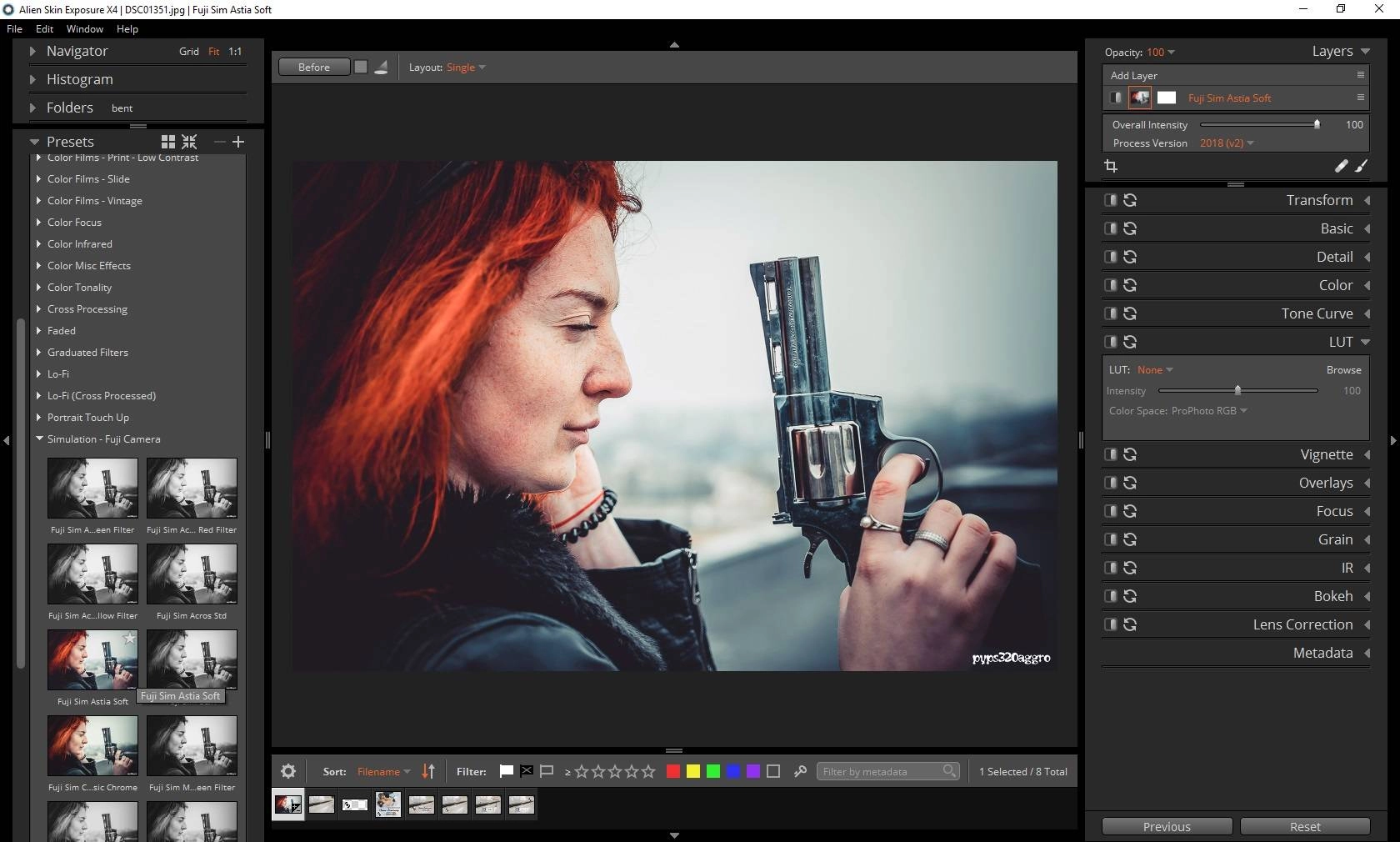
Task: Toggle the Focus panel effect
Action: click(1110, 511)
